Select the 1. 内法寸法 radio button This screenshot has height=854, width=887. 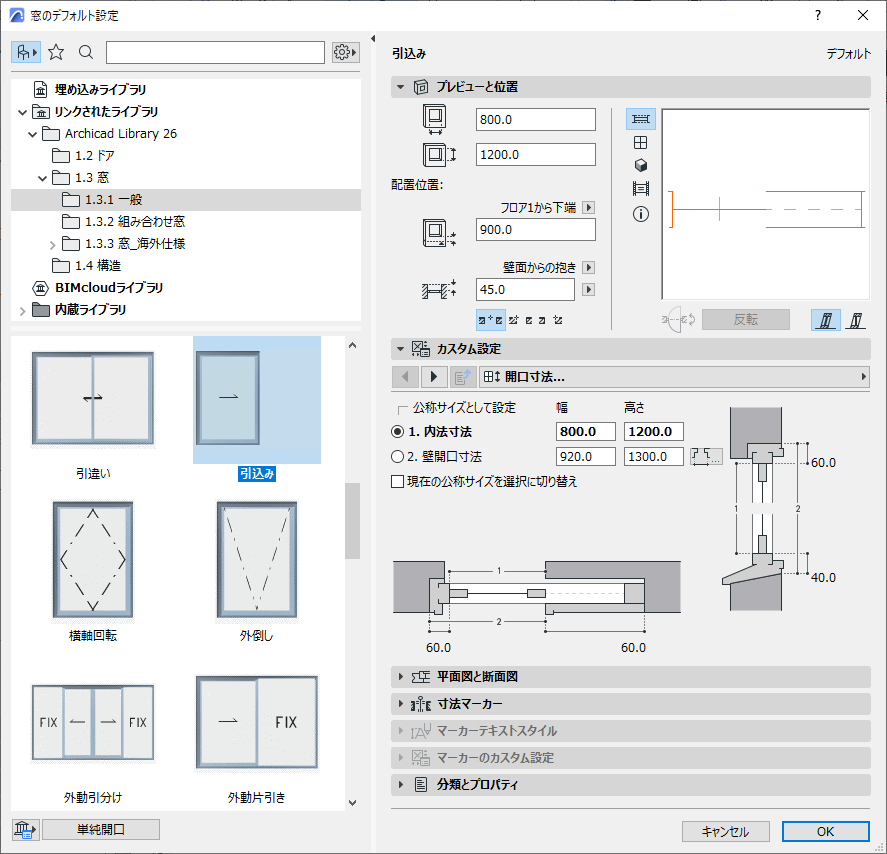pyautogui.click(x=398, y=432)
